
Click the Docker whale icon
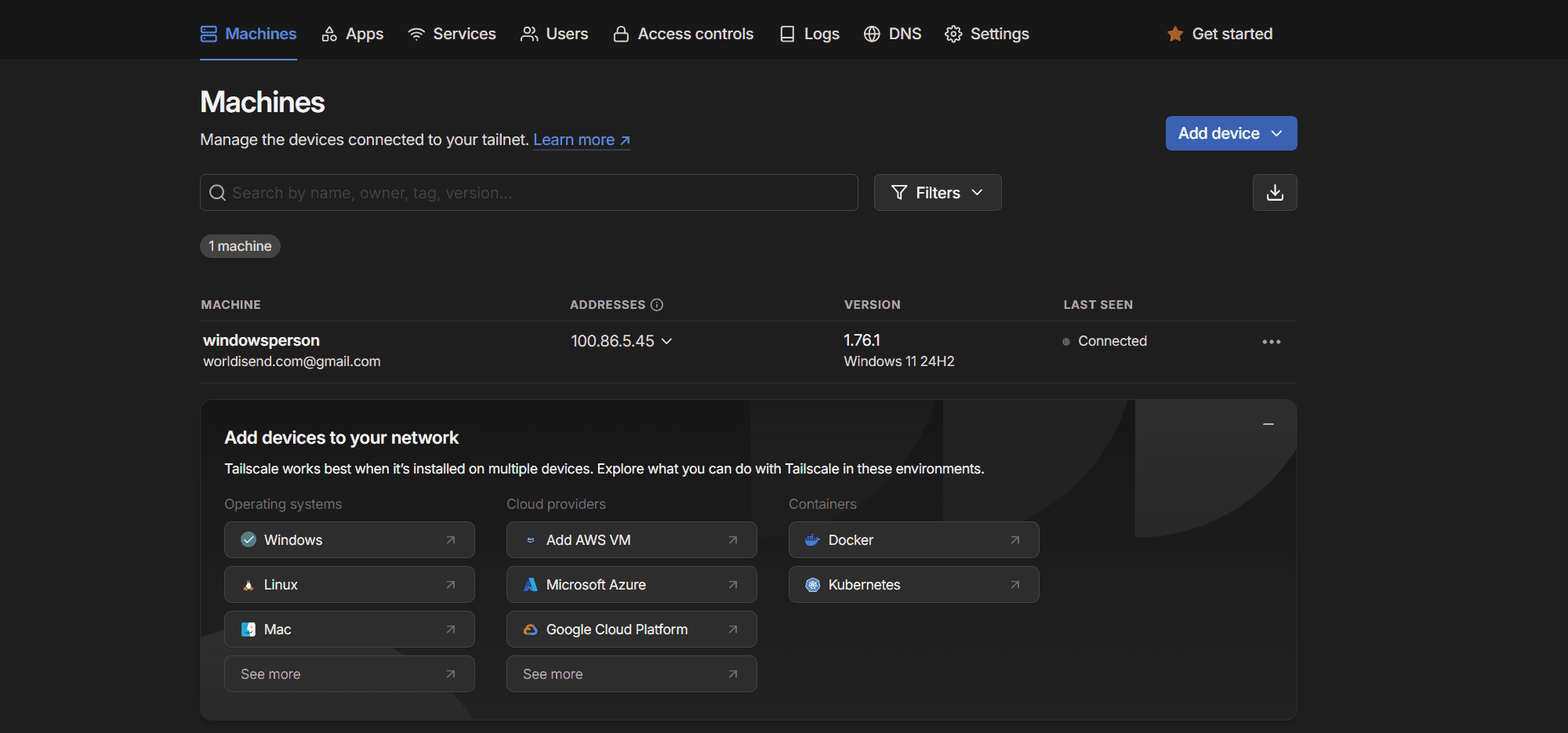point(813,540)
